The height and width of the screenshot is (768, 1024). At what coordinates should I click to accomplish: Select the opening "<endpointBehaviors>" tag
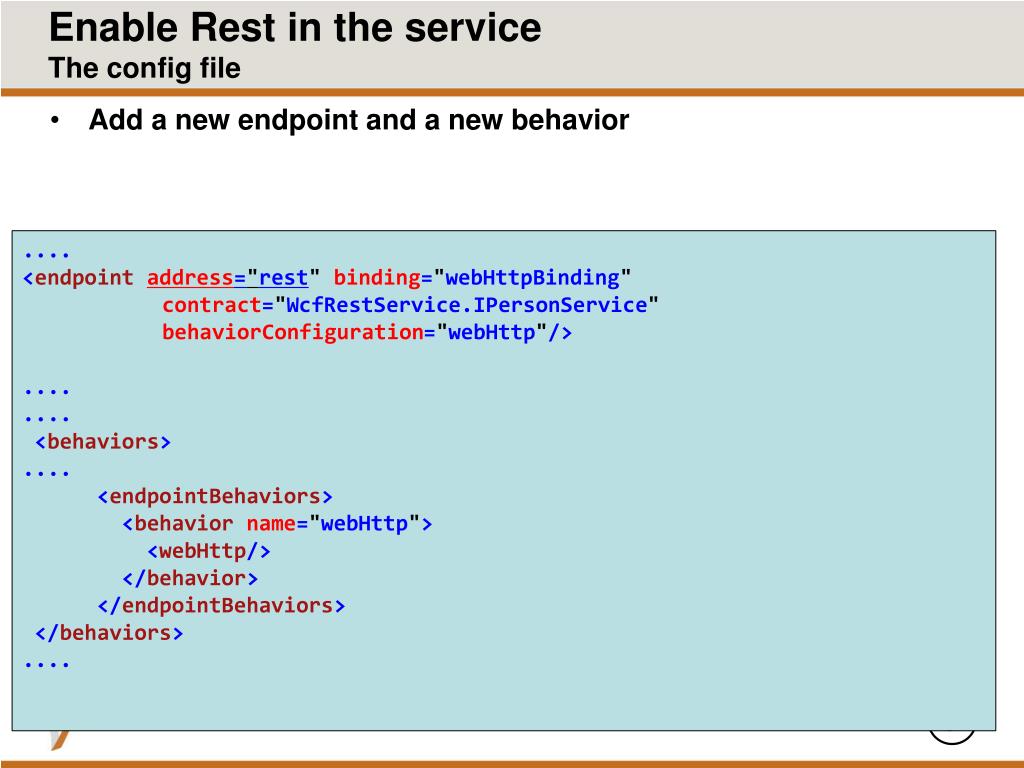click(x=215, y=496)
